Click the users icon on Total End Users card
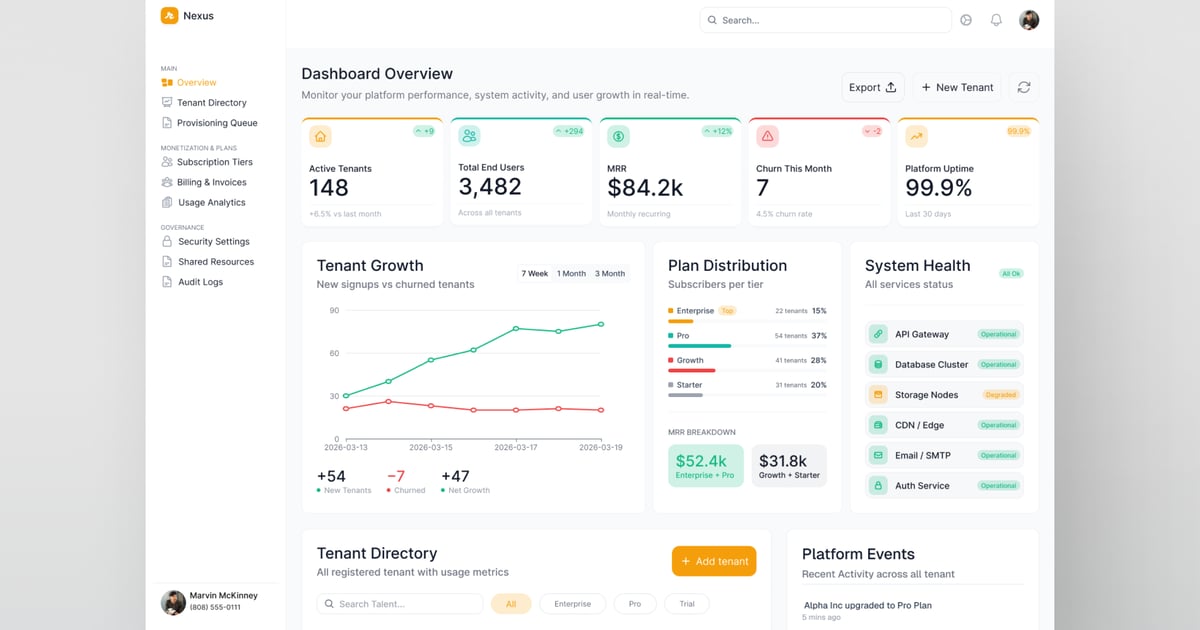Image resolution: width=1200 pixels, height=630 pixels. [x=469, y=135]
